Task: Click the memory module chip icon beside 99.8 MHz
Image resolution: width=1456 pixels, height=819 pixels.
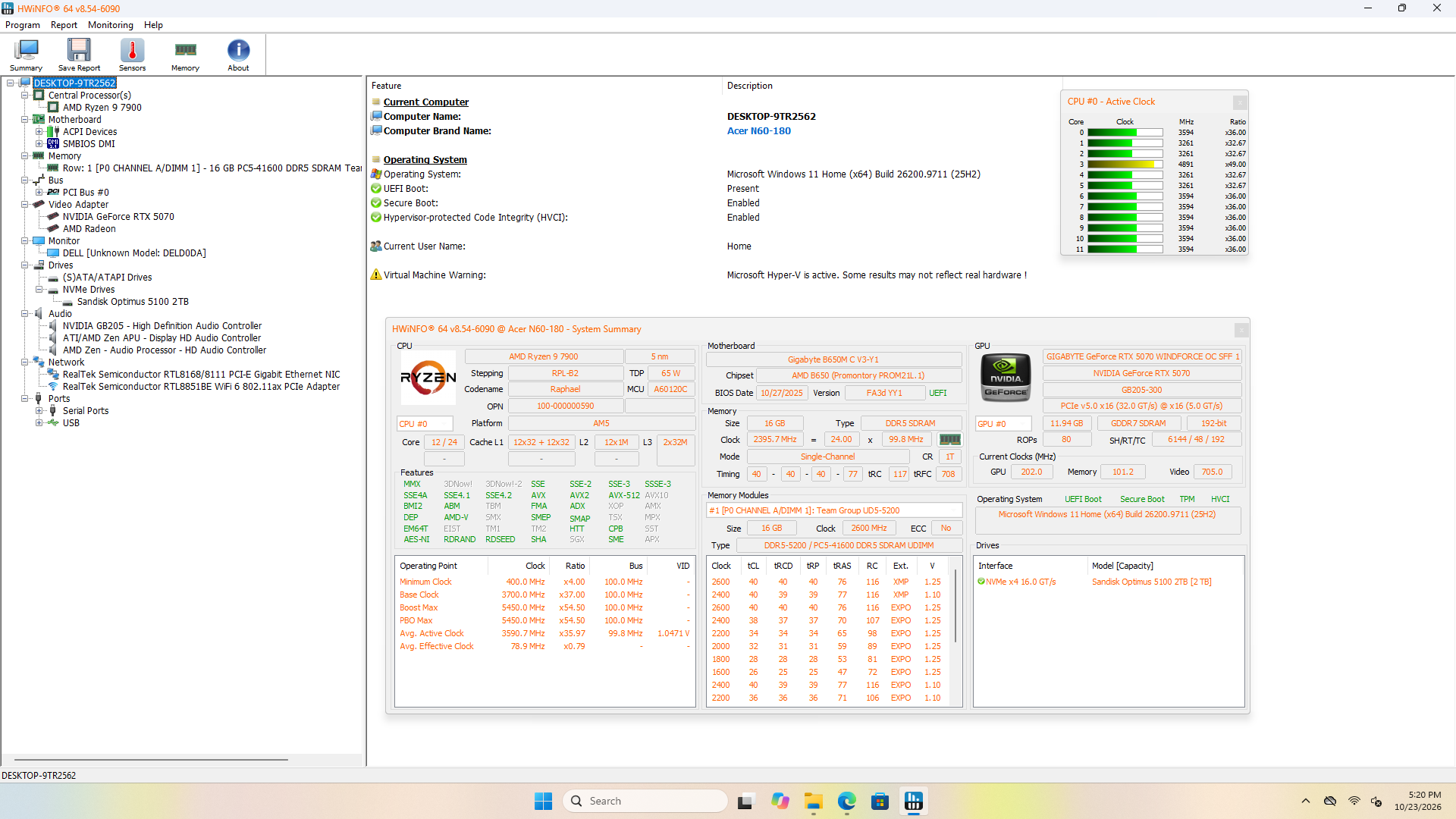Action: coord(949,440)
